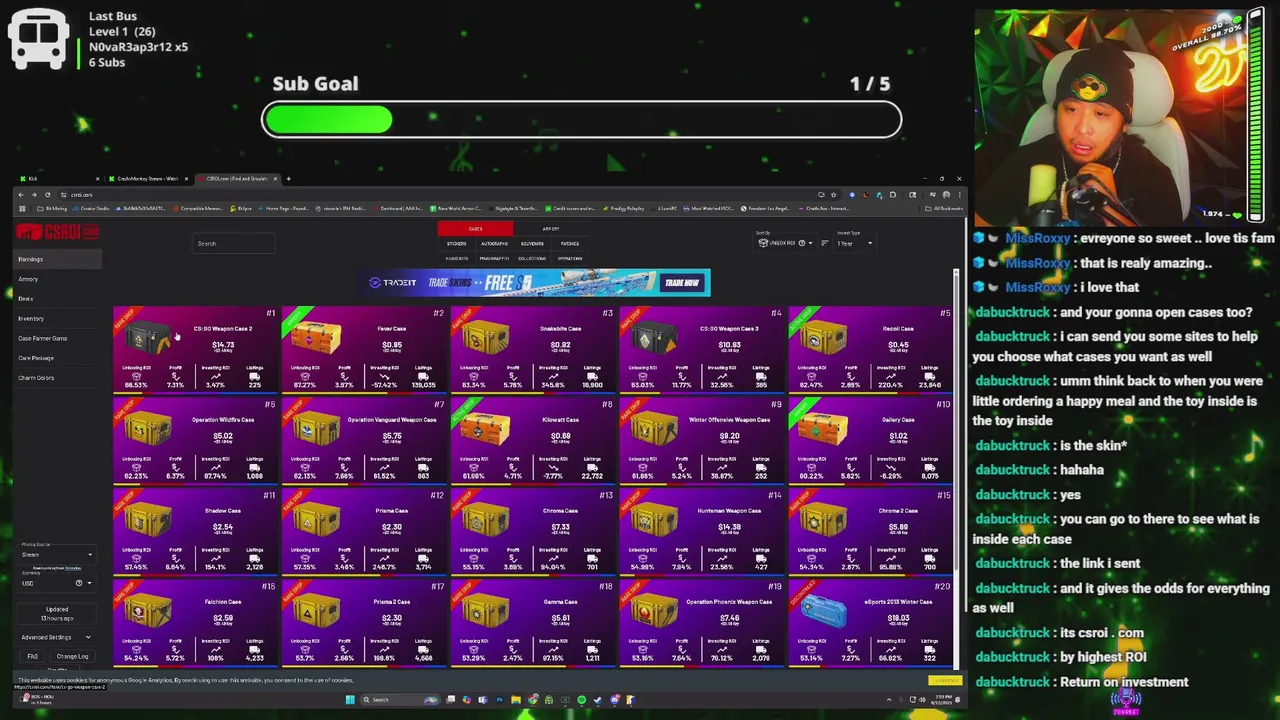Close the Kick tab

[x=97, y=179]
